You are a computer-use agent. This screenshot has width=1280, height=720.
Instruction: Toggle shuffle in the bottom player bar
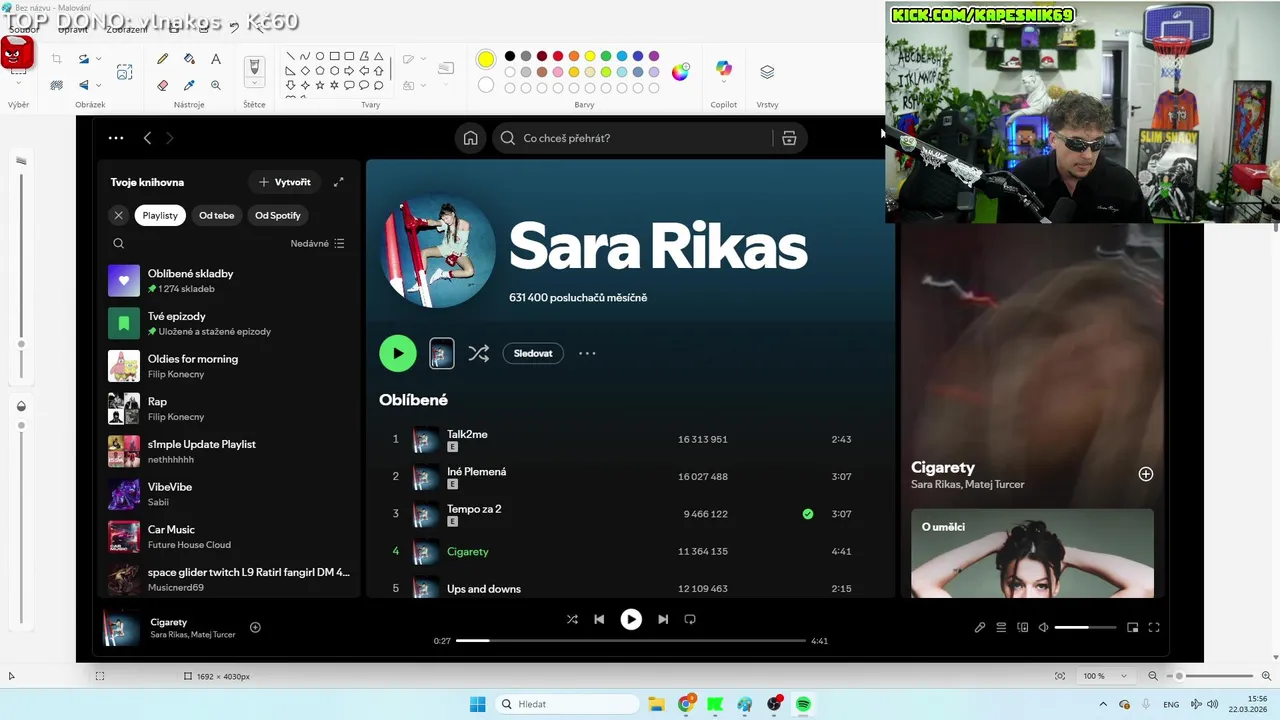tap(572, 619)
